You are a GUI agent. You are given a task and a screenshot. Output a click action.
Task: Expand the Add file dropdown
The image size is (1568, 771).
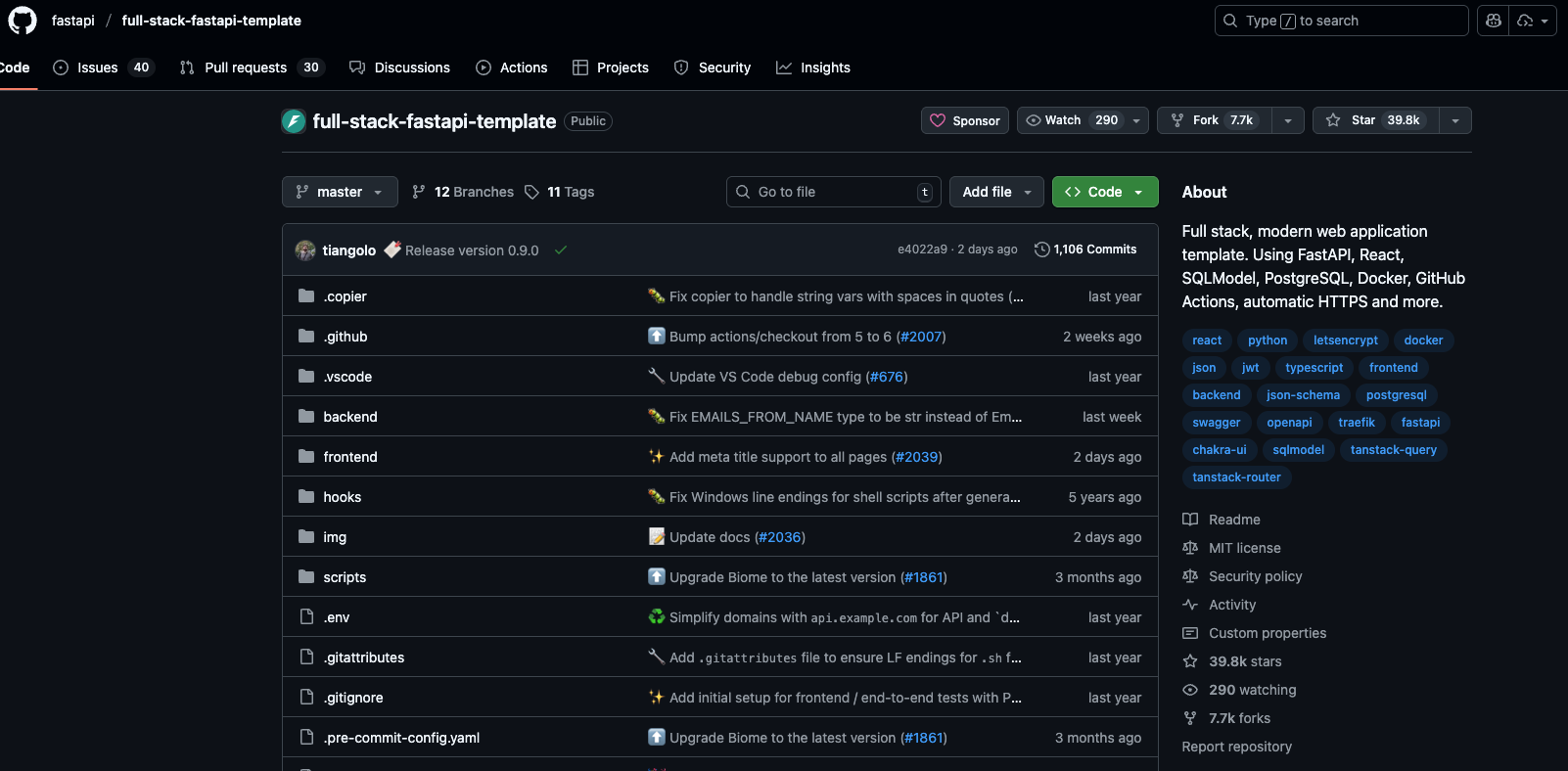click(x=996, y=192)
